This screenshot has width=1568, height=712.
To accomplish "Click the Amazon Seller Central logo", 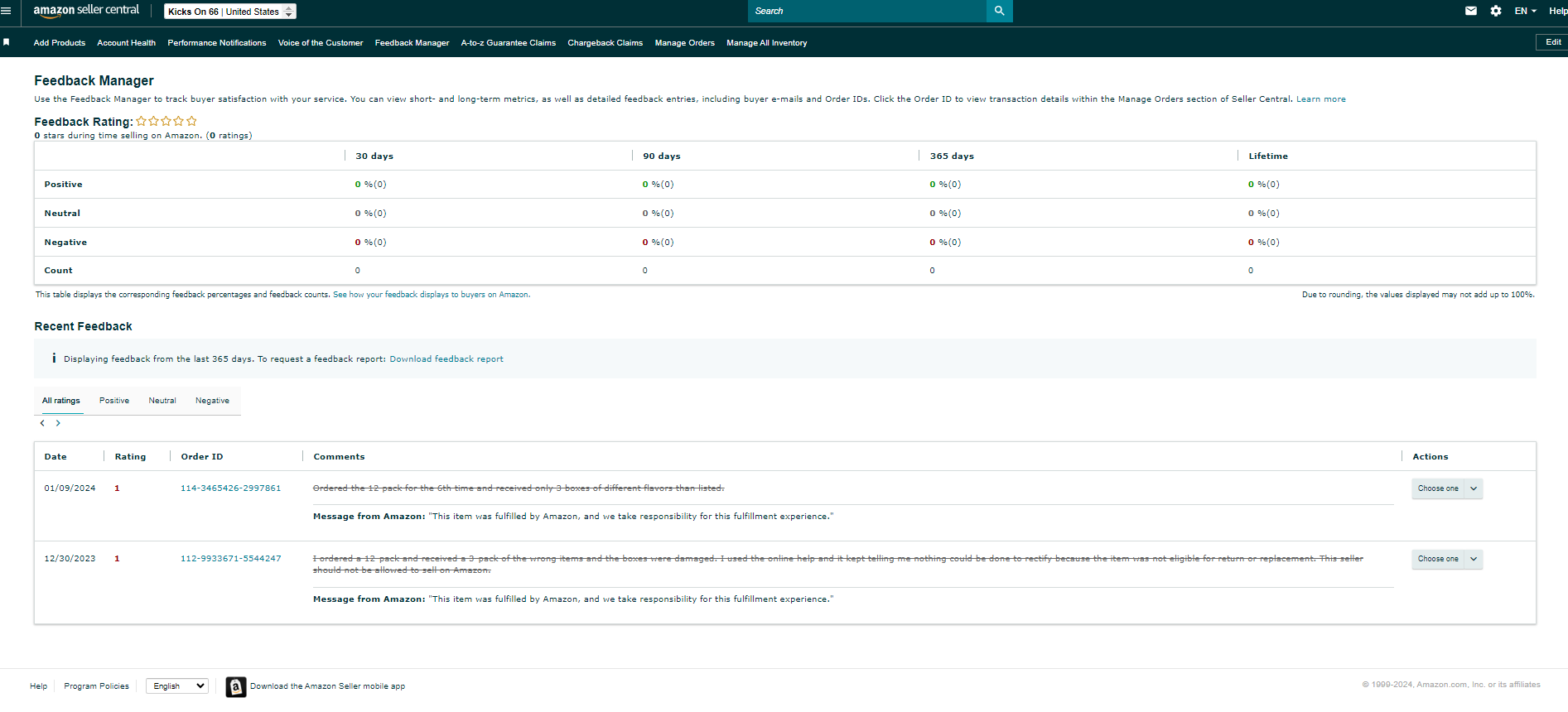I will coord(86,11).
